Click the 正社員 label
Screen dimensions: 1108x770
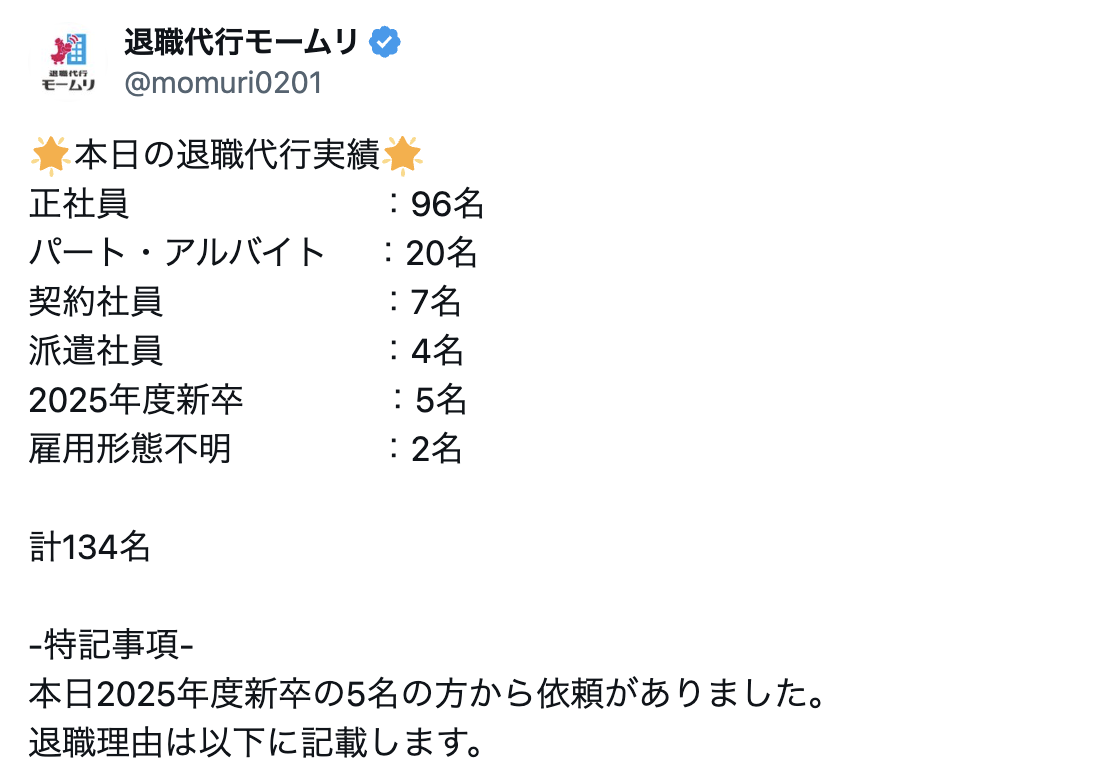[79, 204]
